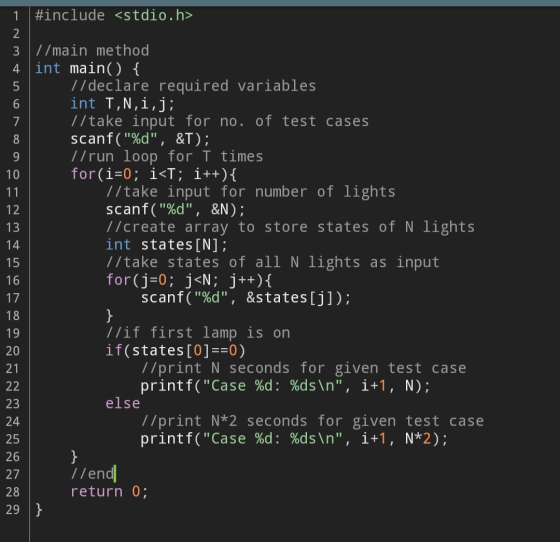Click the '//main method' comment
Screen dimensions: 560x542
pyautogui.click(x=92, y=51)
